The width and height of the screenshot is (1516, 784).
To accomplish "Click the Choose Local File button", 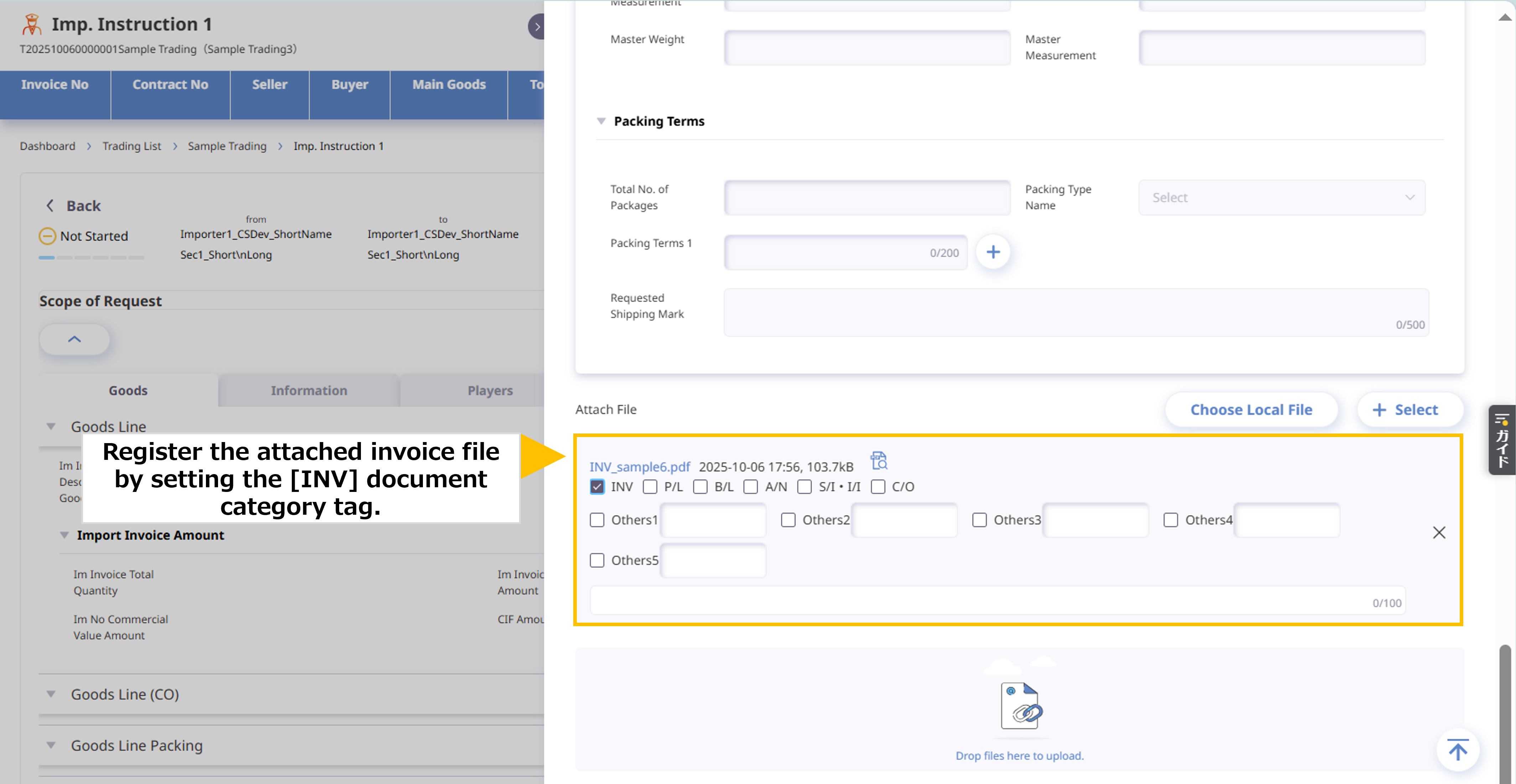I will [x=1251, y=410].
